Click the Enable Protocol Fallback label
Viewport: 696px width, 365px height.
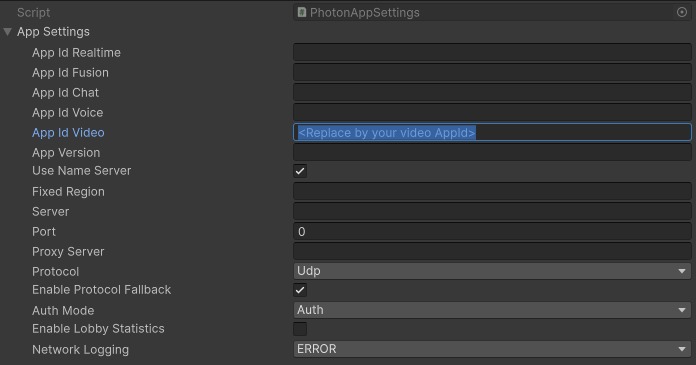click(x=102, y=290)
